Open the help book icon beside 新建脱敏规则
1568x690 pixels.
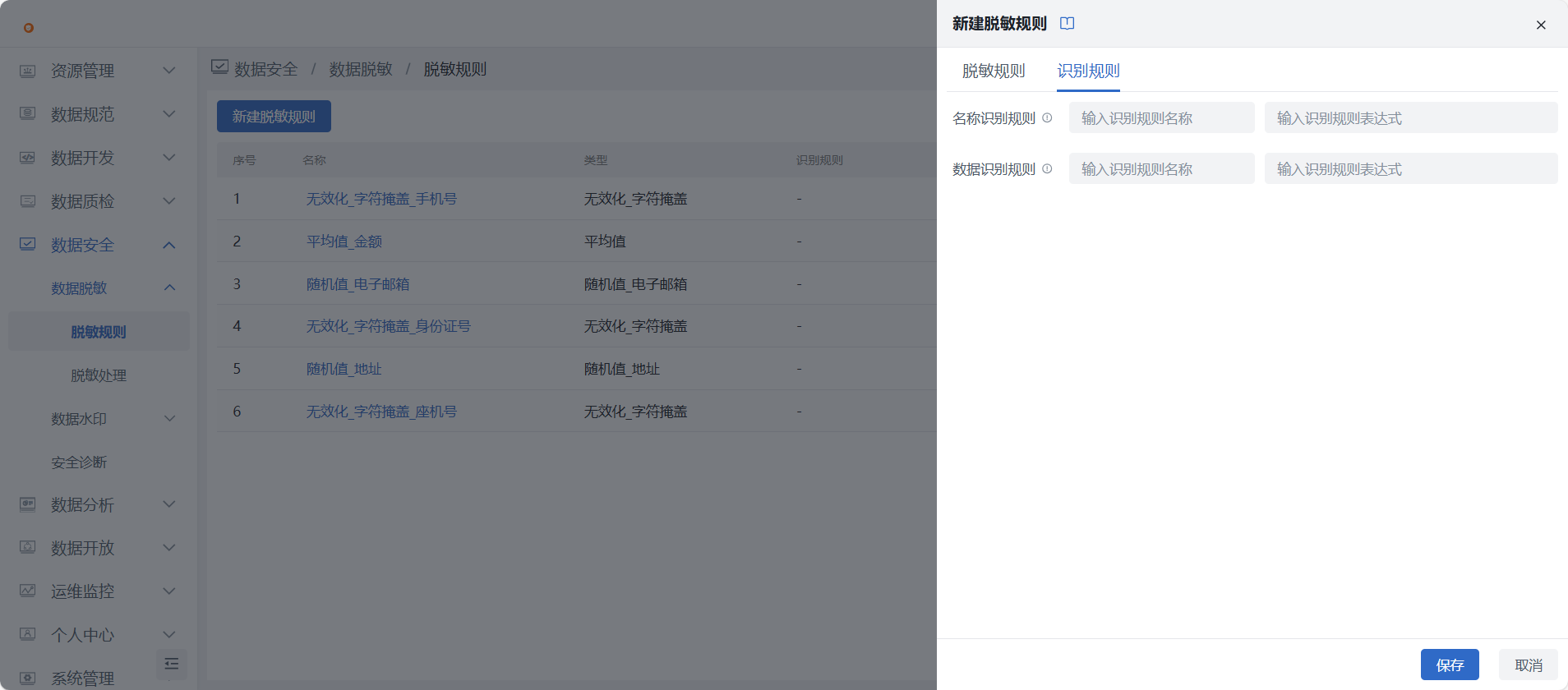pyautogui.click(x=1068, y=24)
